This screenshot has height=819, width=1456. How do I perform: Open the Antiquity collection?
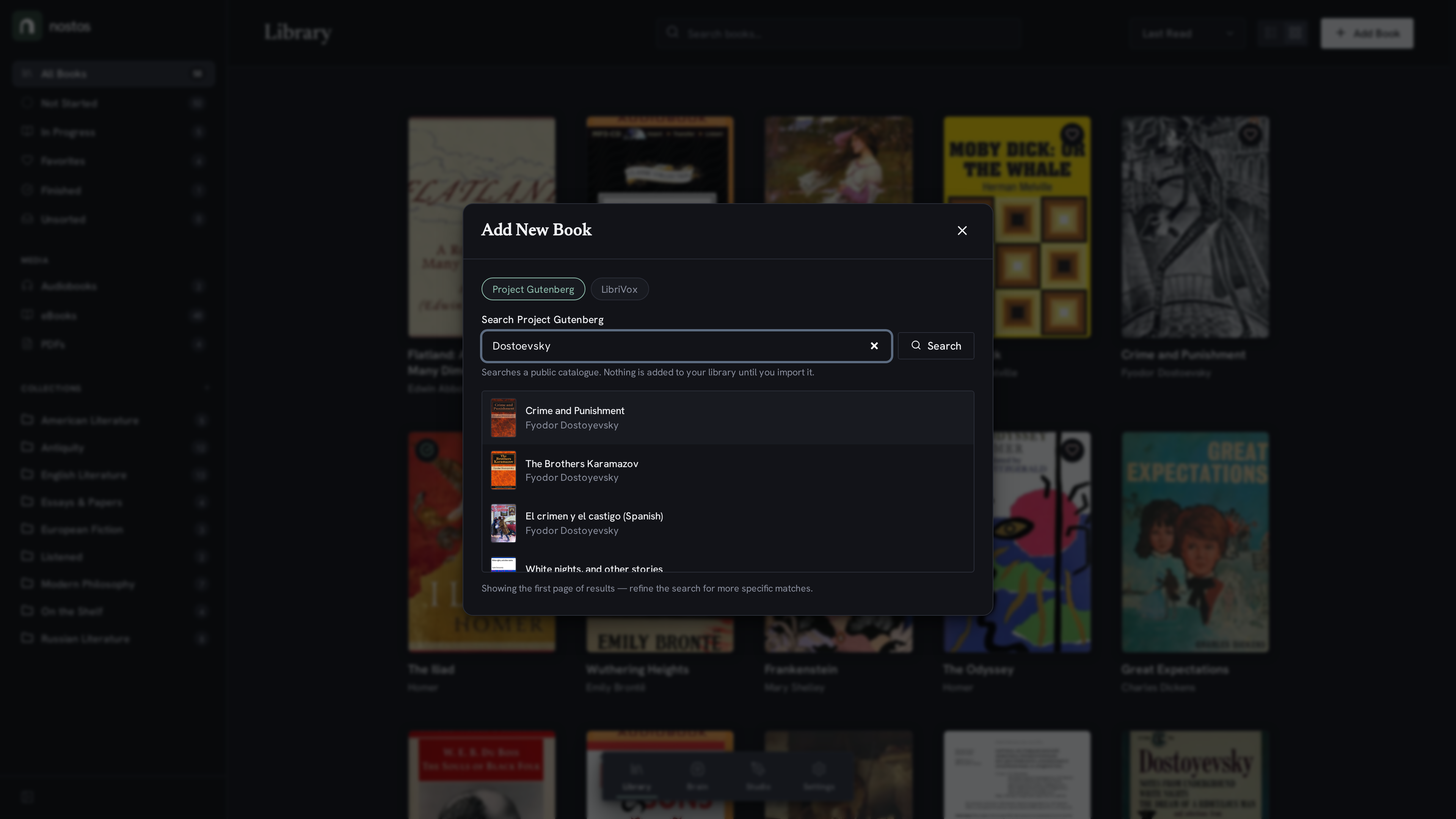[113, 448]
